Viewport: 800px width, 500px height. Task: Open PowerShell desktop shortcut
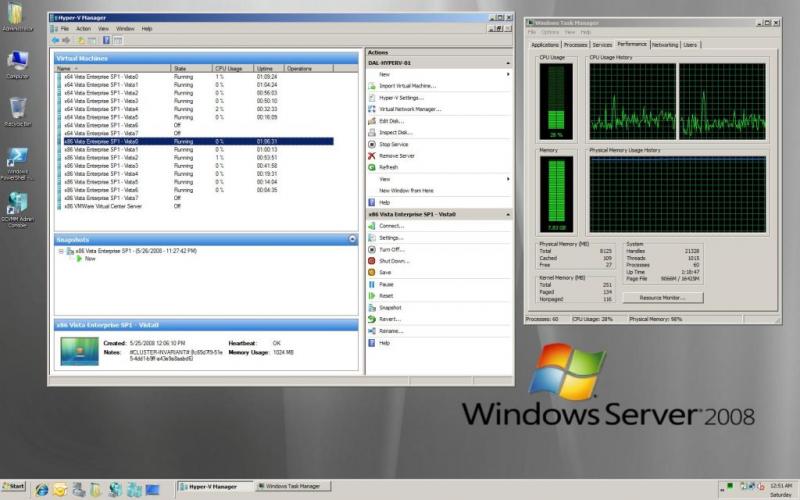point(17,164)
